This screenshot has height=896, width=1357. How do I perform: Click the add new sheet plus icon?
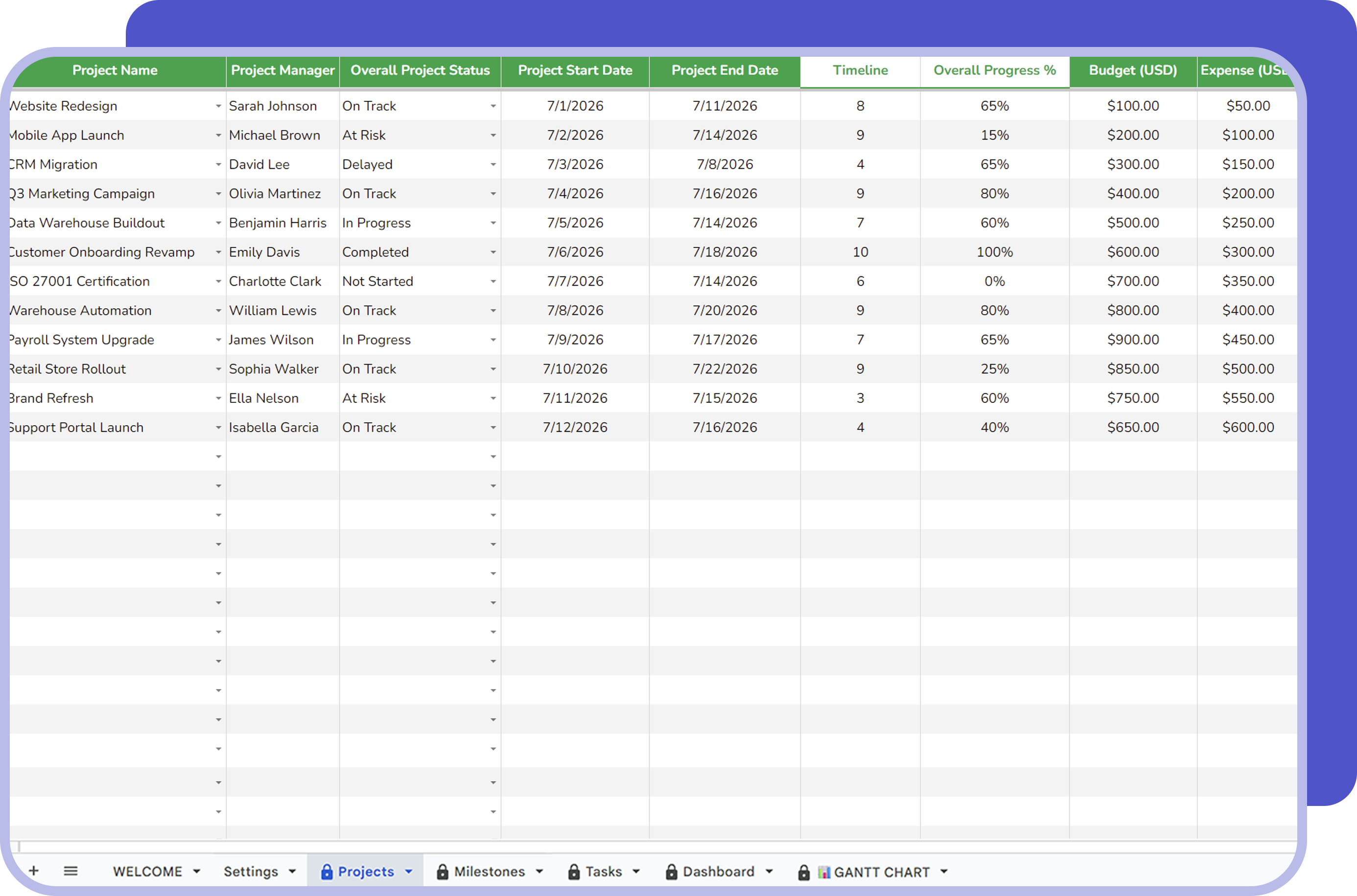coord(34,871)
